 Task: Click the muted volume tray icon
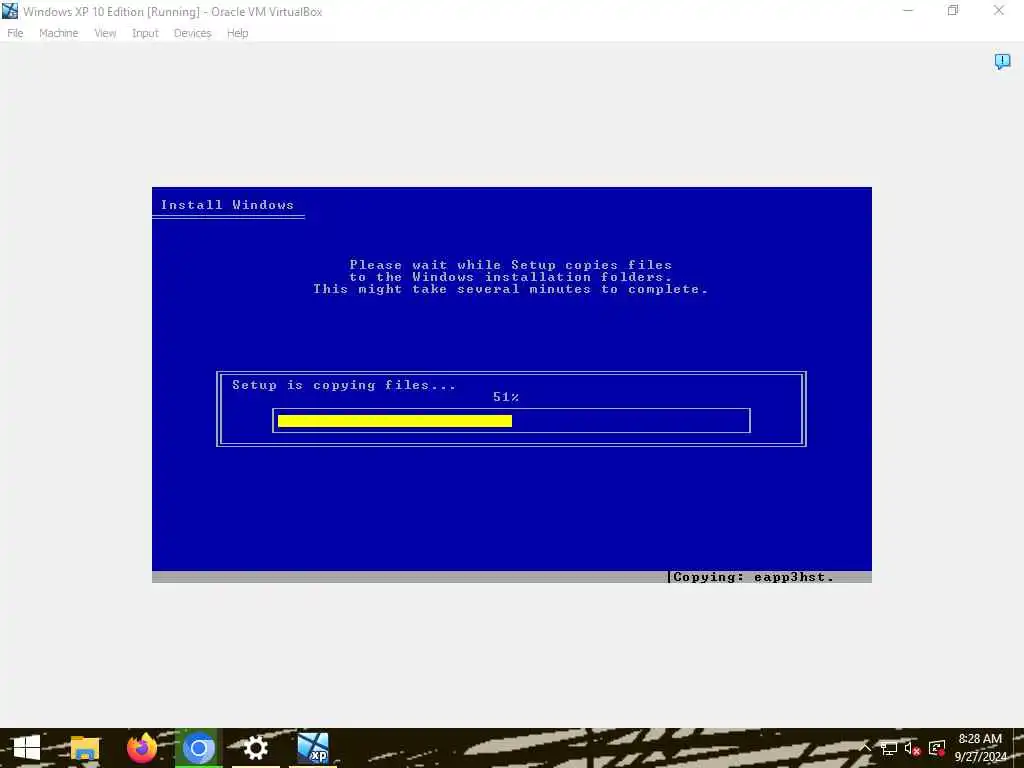point(912,748)
